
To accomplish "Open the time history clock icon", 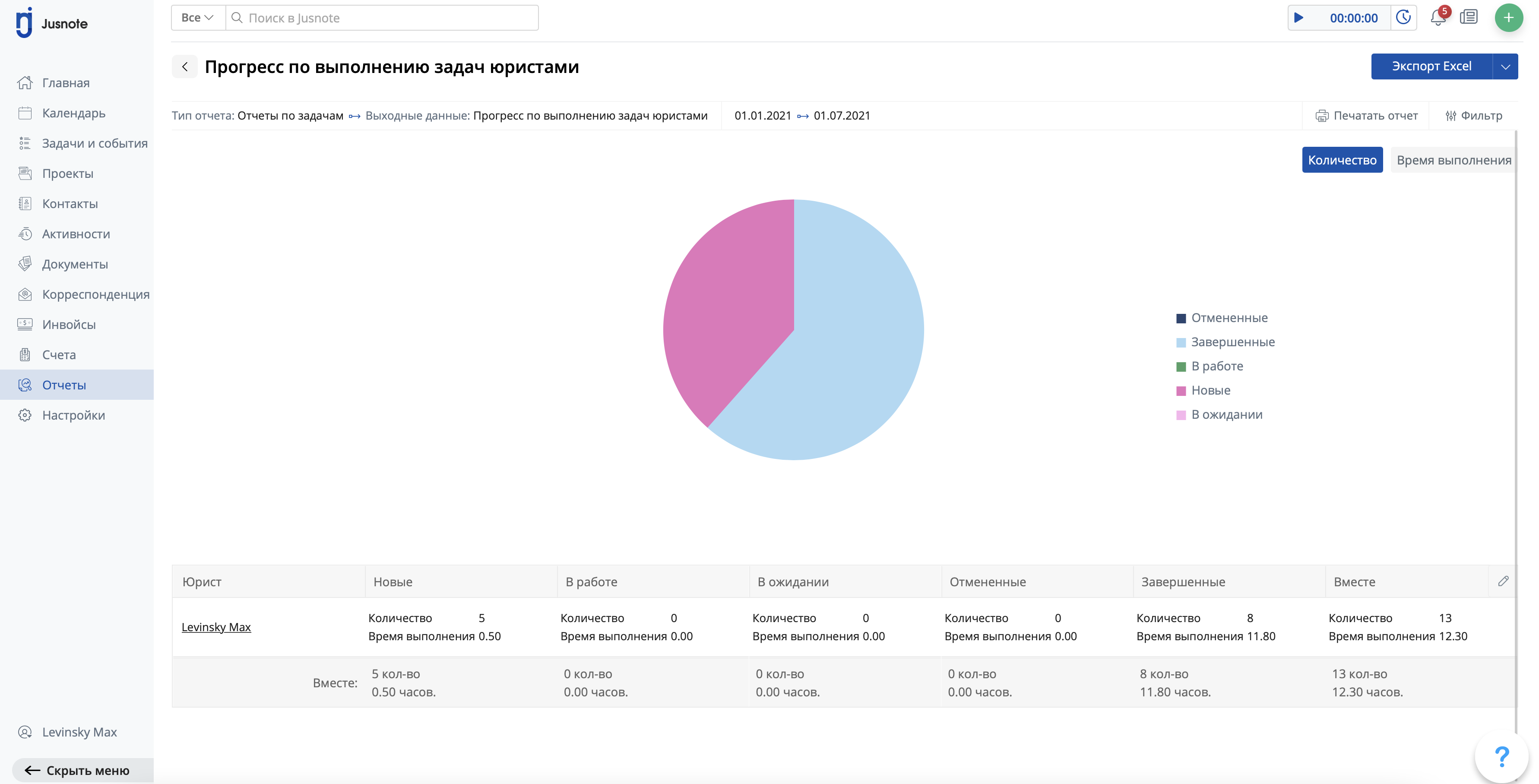I will (1403, 18).
